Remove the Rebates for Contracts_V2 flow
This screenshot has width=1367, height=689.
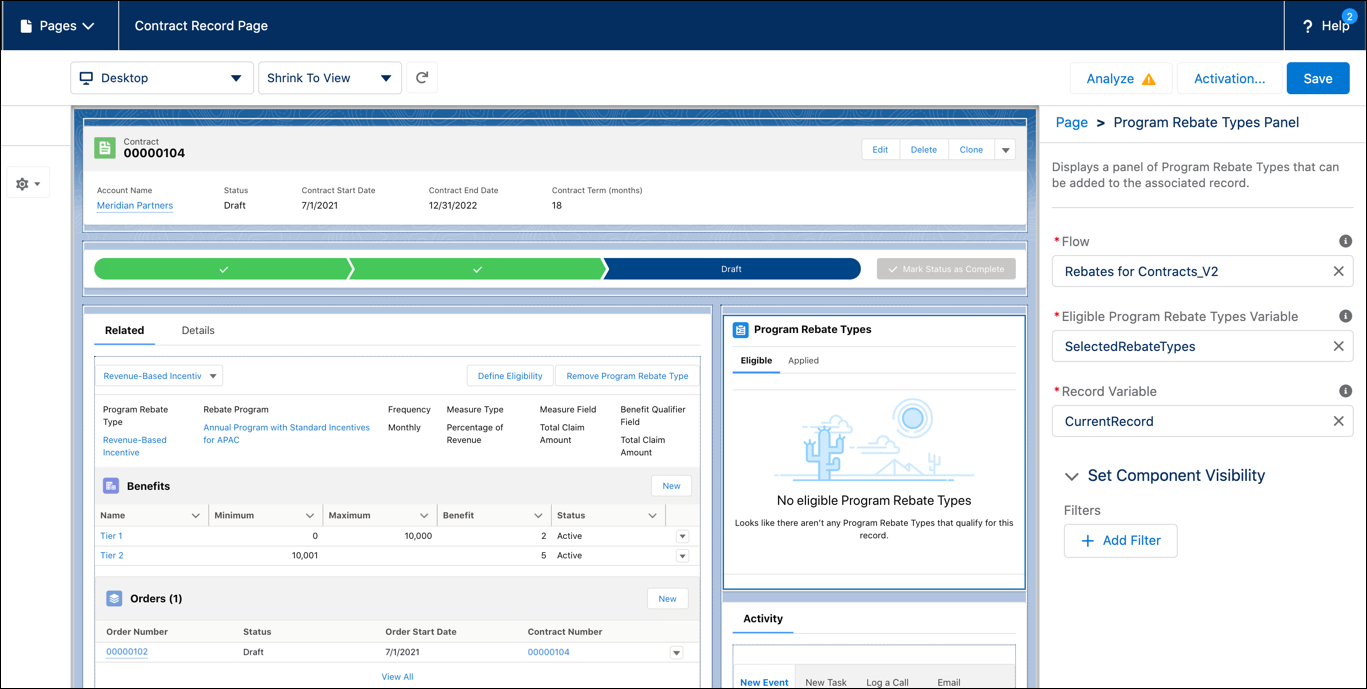1338,271
